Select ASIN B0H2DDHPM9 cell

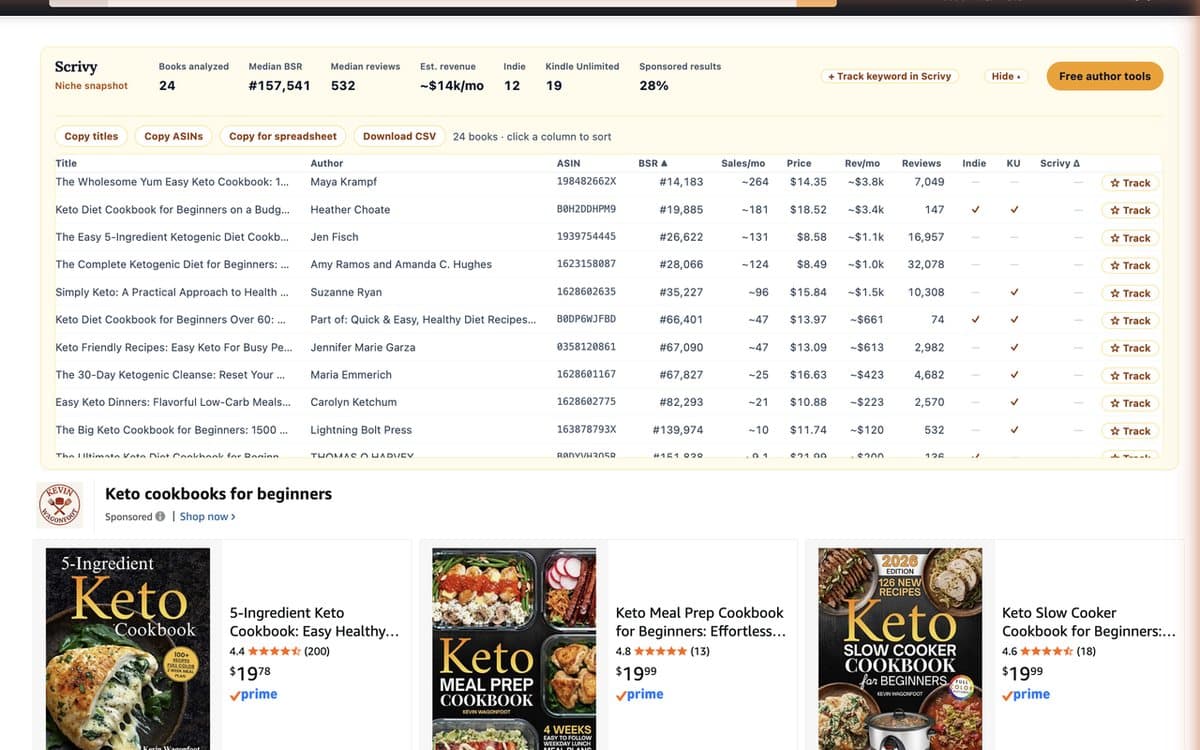tap(586, 210)
